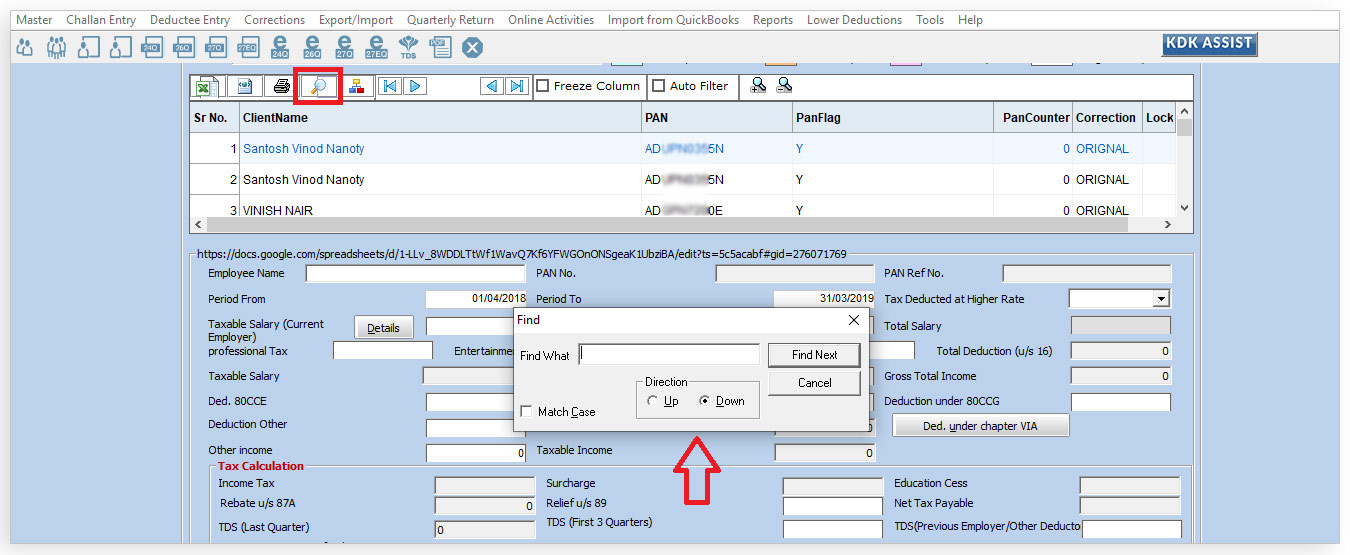Click Ded. under chapter VIA button
This screenshot has height=555, width=1350.
[980, 426]
